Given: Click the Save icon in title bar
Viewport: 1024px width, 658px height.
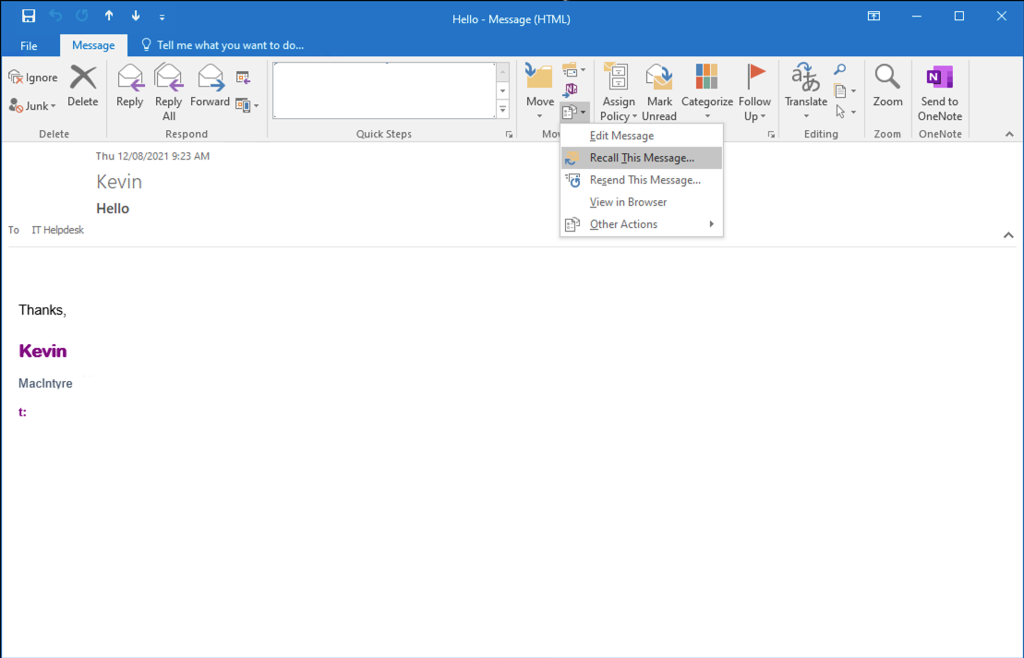Looking at the screenshot, I should pos(28,16).
